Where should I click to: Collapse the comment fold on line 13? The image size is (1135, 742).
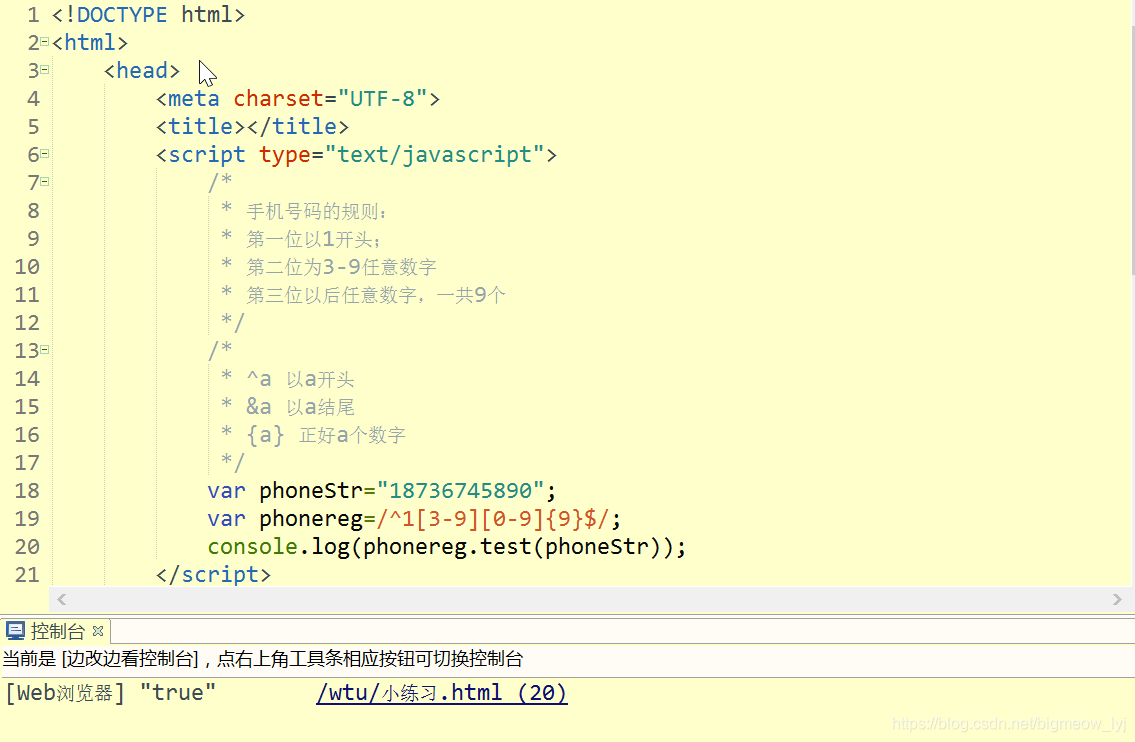click(x=45, y=350)
